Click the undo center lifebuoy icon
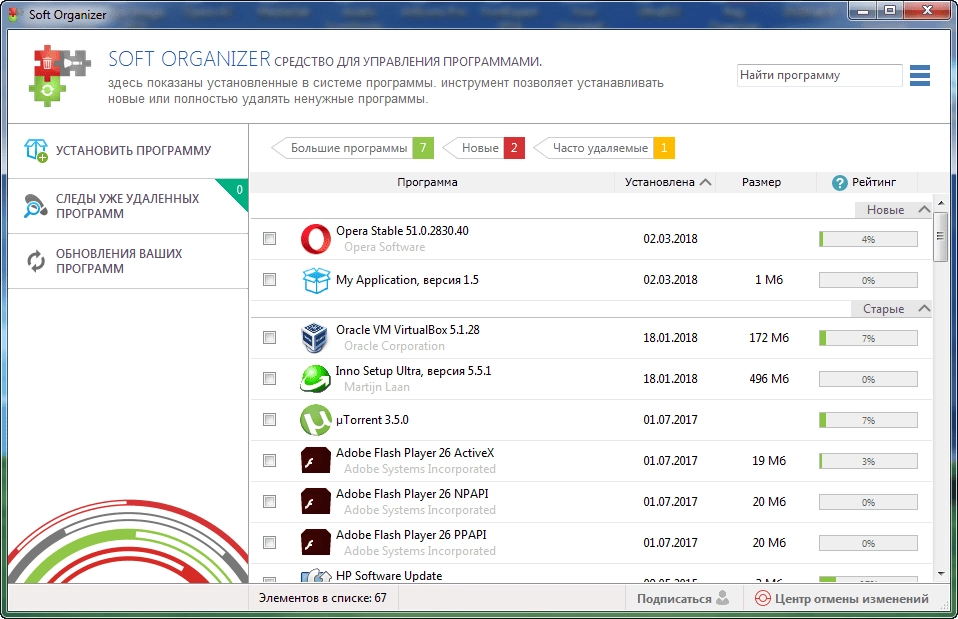The width and height of the screenshot is (958, 619). [x=762, y=598]
